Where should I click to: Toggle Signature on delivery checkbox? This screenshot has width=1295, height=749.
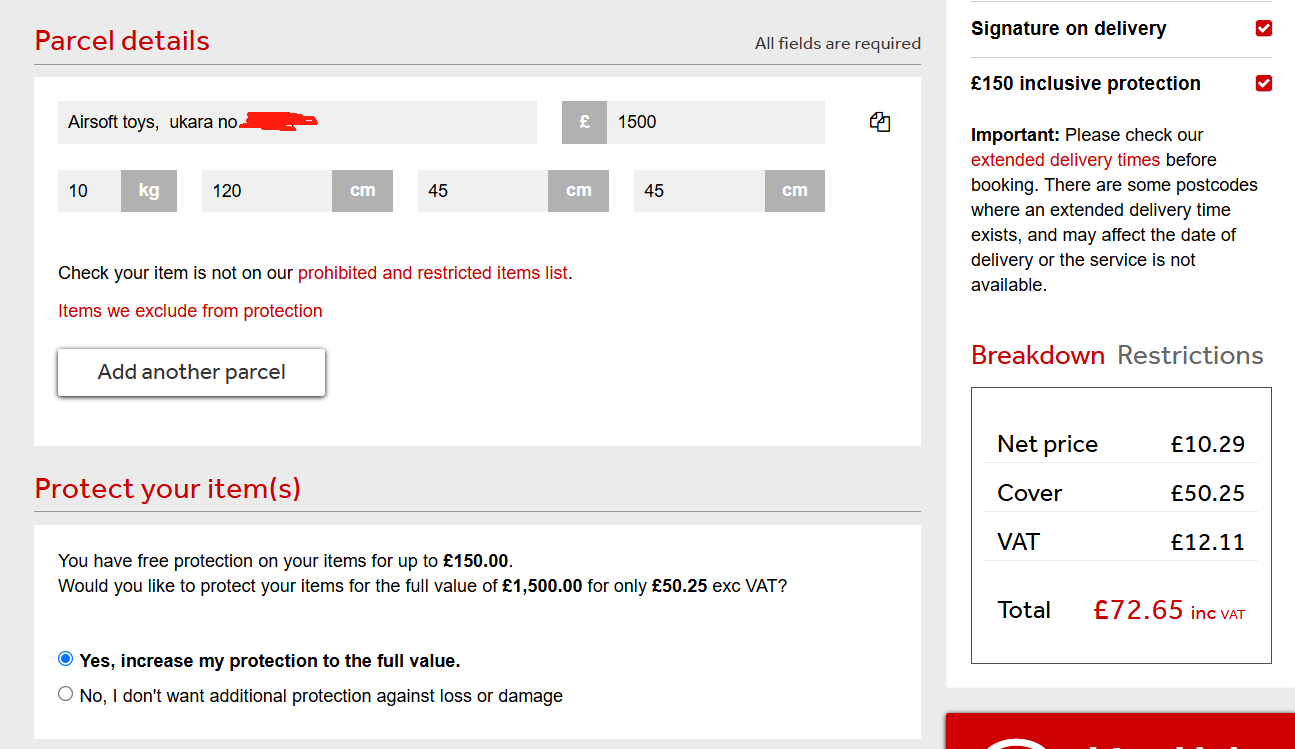click(1264, 28)
